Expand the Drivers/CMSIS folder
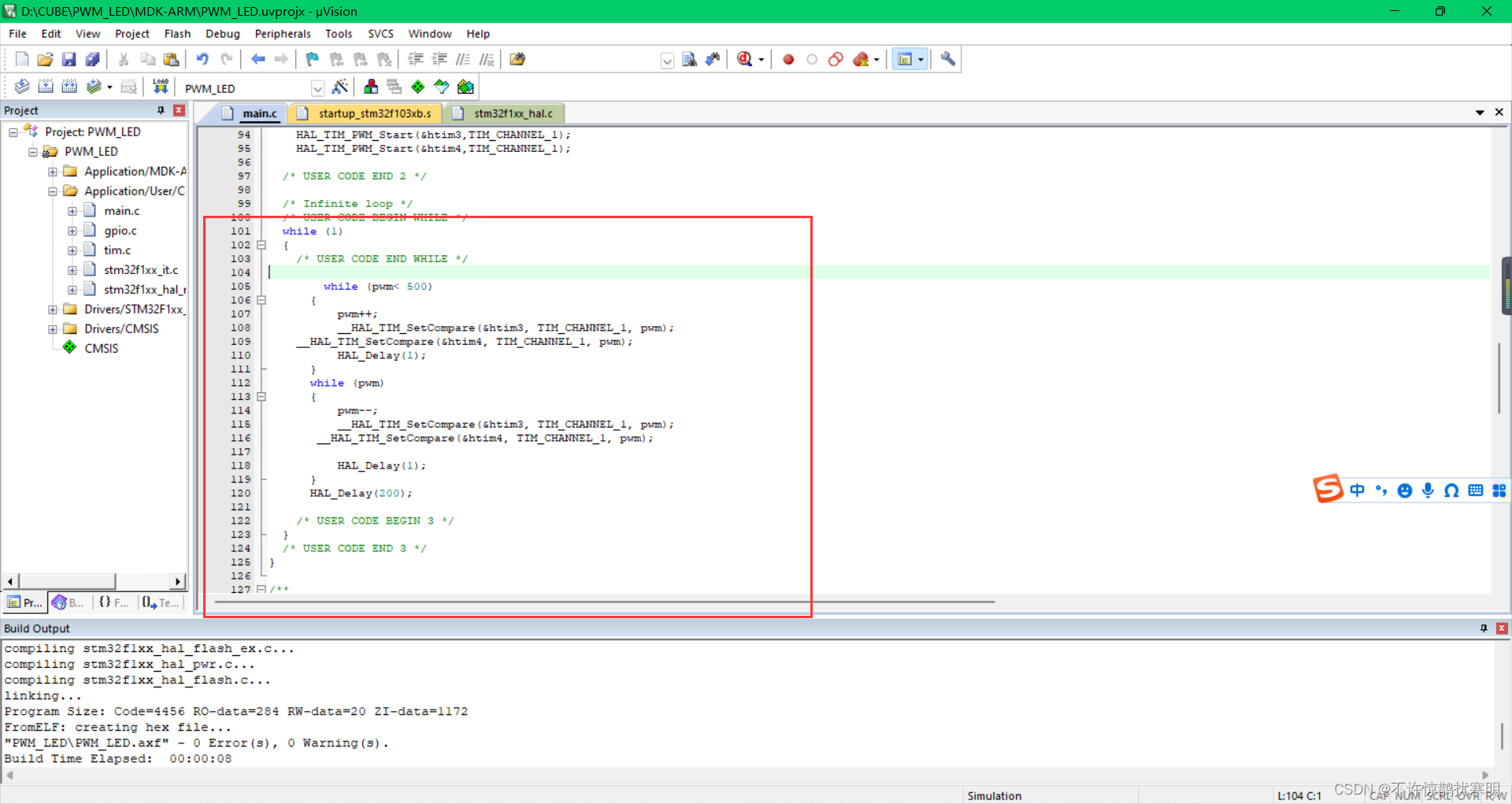The image size is (1512, 804). 53,329
